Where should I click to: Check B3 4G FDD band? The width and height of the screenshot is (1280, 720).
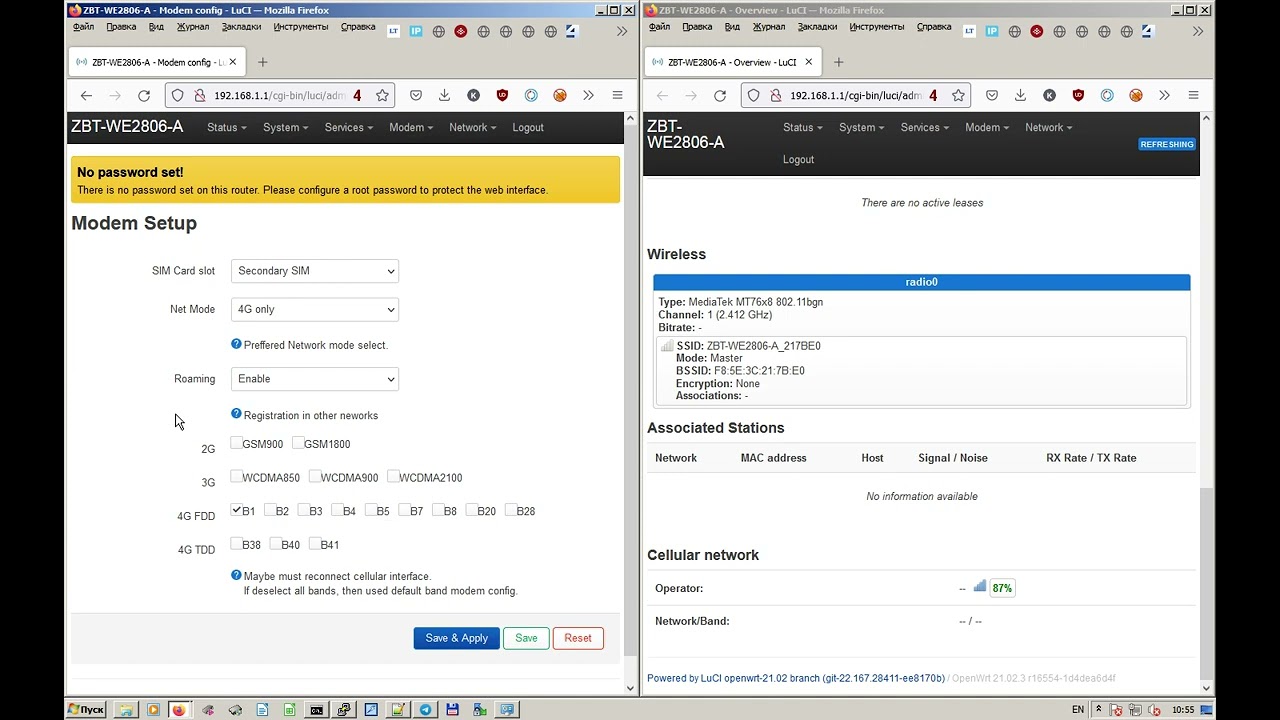pos(303,510)
